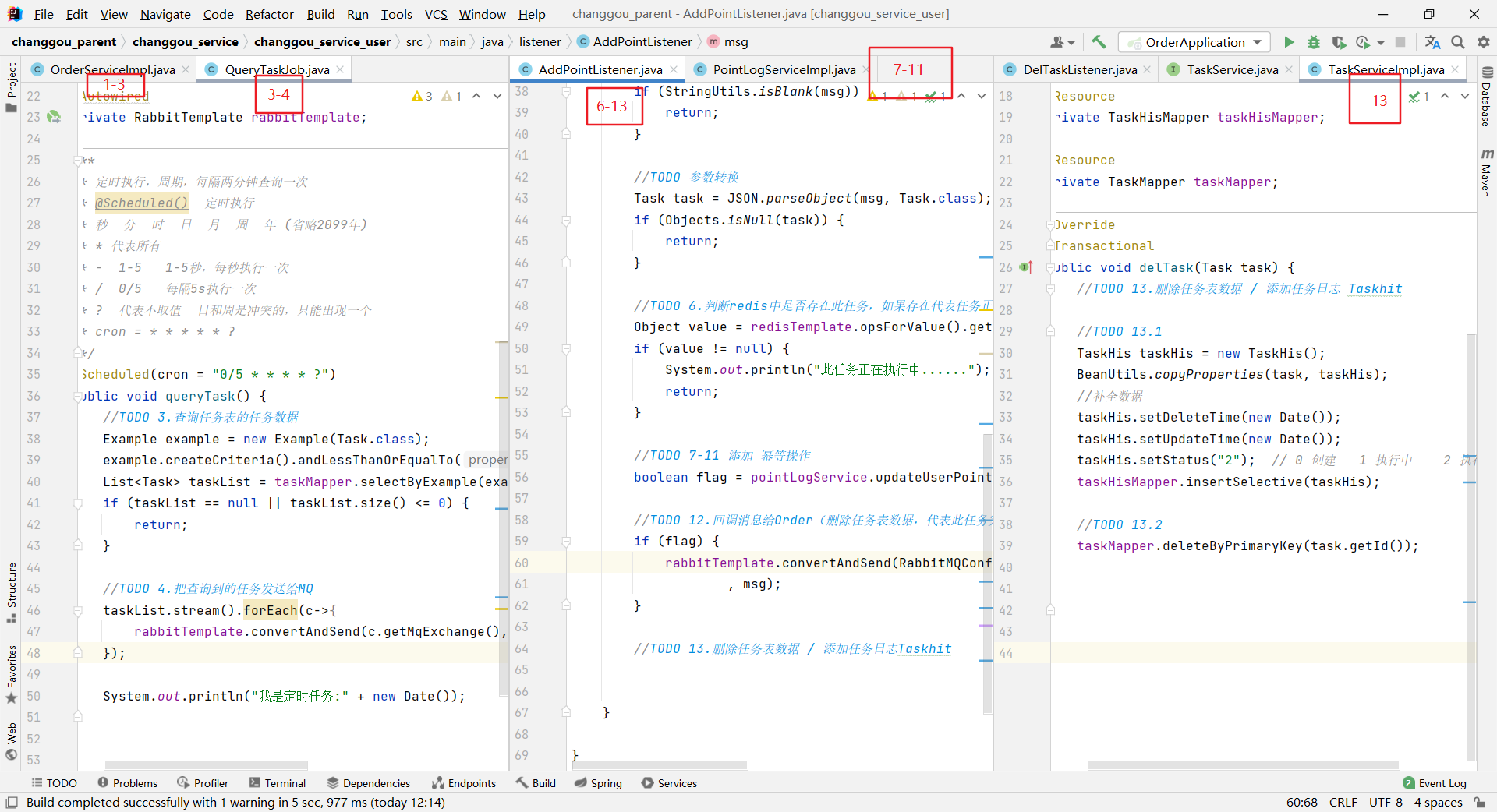
Task: Switch to the DelTaskListener.java tab
Action: point(1080,69)
